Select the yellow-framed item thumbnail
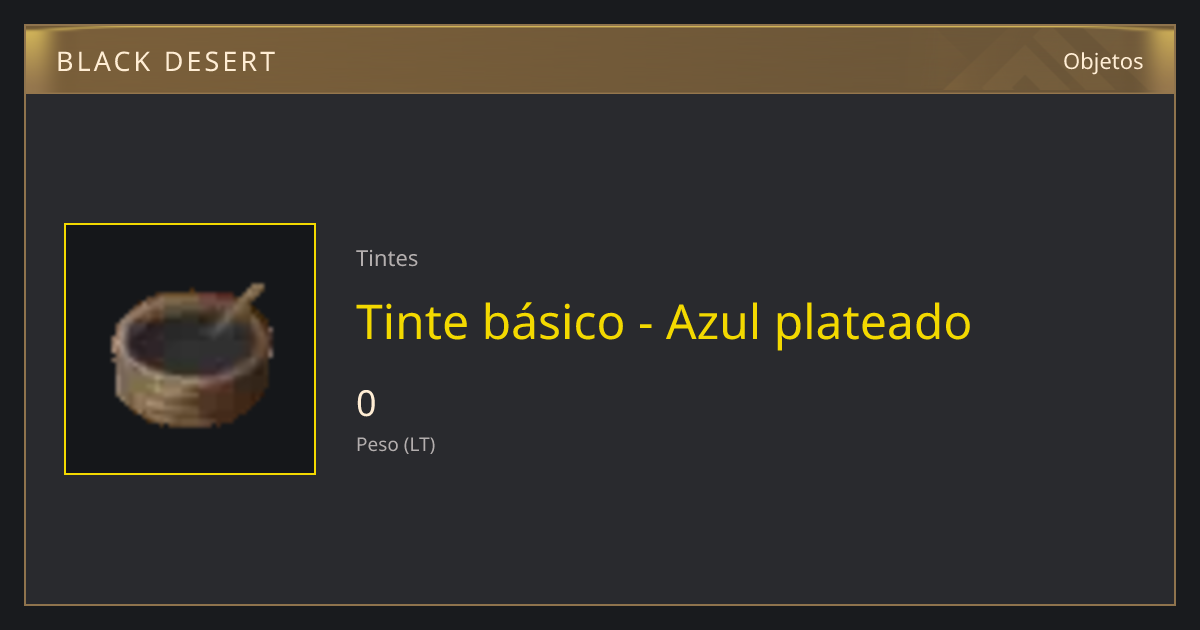 point(190,349)
